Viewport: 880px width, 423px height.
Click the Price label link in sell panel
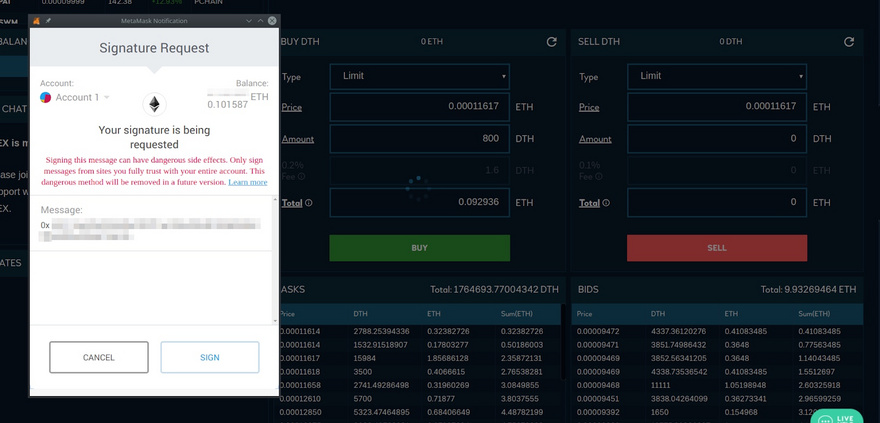589,107
